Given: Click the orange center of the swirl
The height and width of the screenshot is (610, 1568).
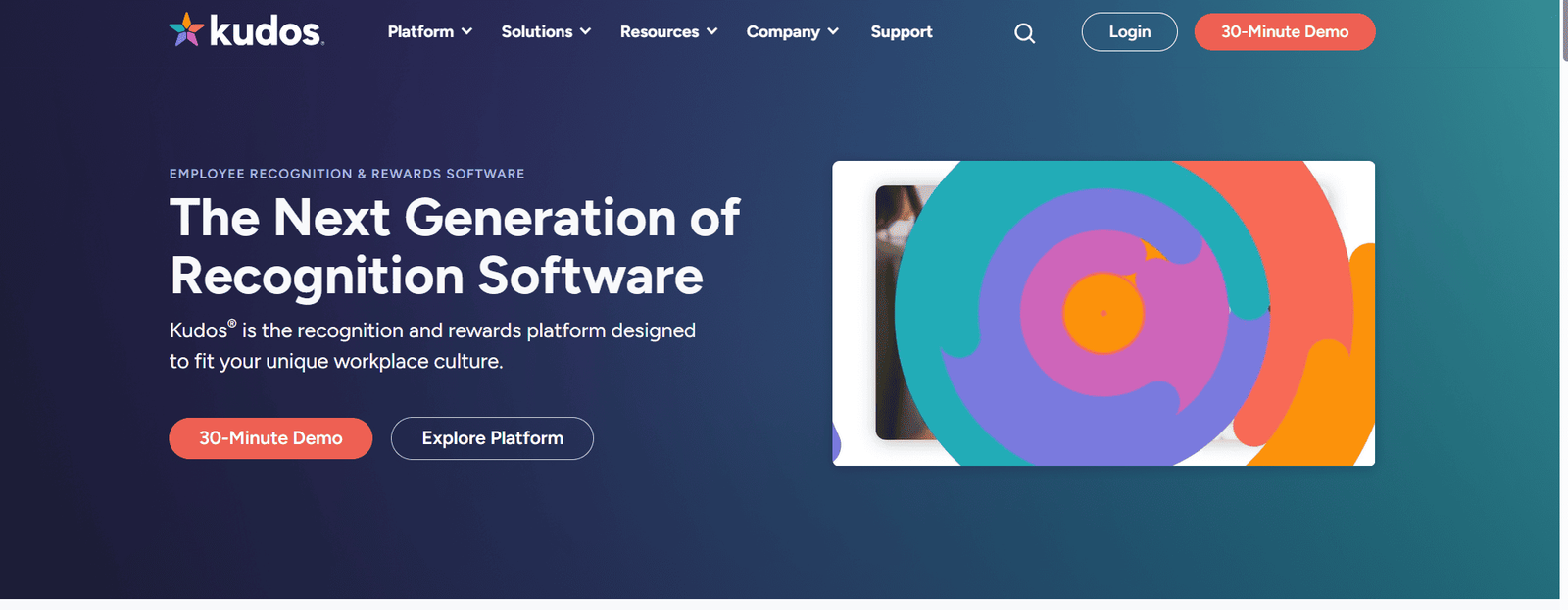Looking at the screenshot, I should 1103,313.
